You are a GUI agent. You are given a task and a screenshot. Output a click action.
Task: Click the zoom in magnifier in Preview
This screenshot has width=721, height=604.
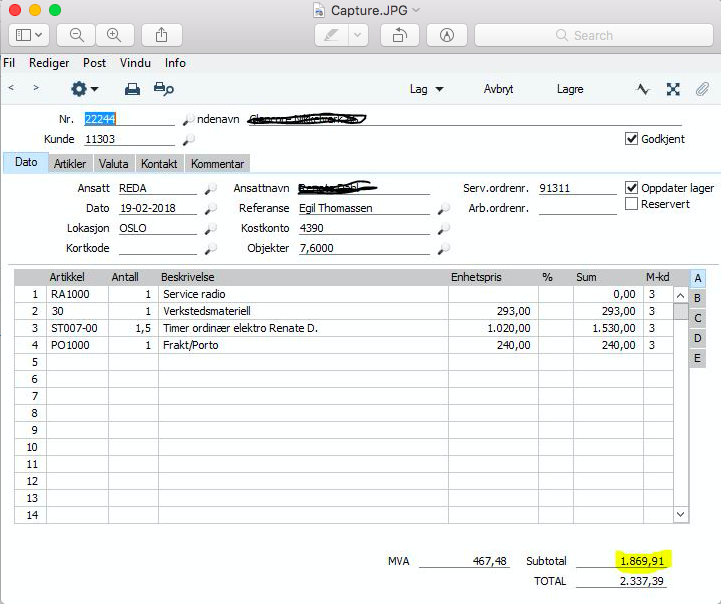click(114, 35)
